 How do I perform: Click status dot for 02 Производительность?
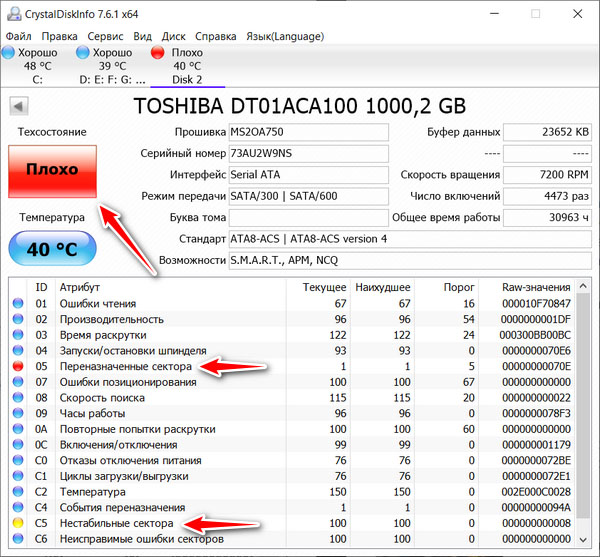[x=18, y=319]
